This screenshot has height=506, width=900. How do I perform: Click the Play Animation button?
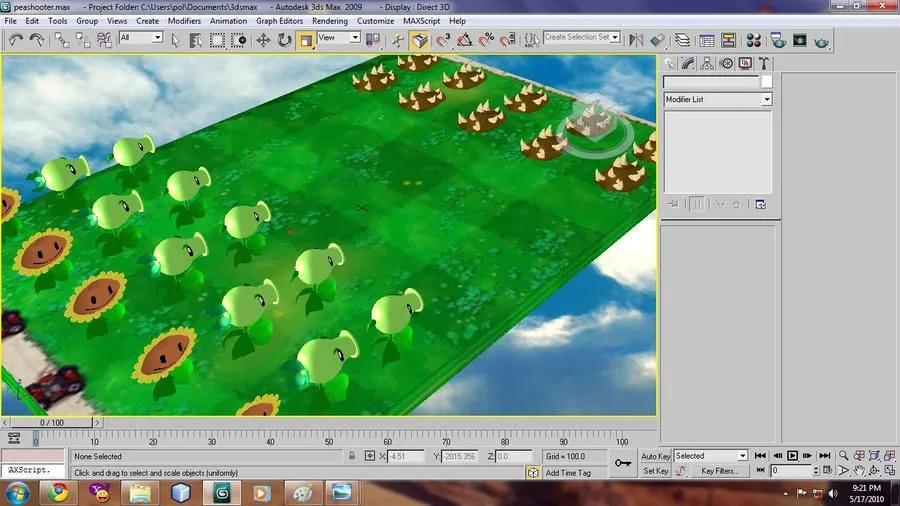[792, 456]
